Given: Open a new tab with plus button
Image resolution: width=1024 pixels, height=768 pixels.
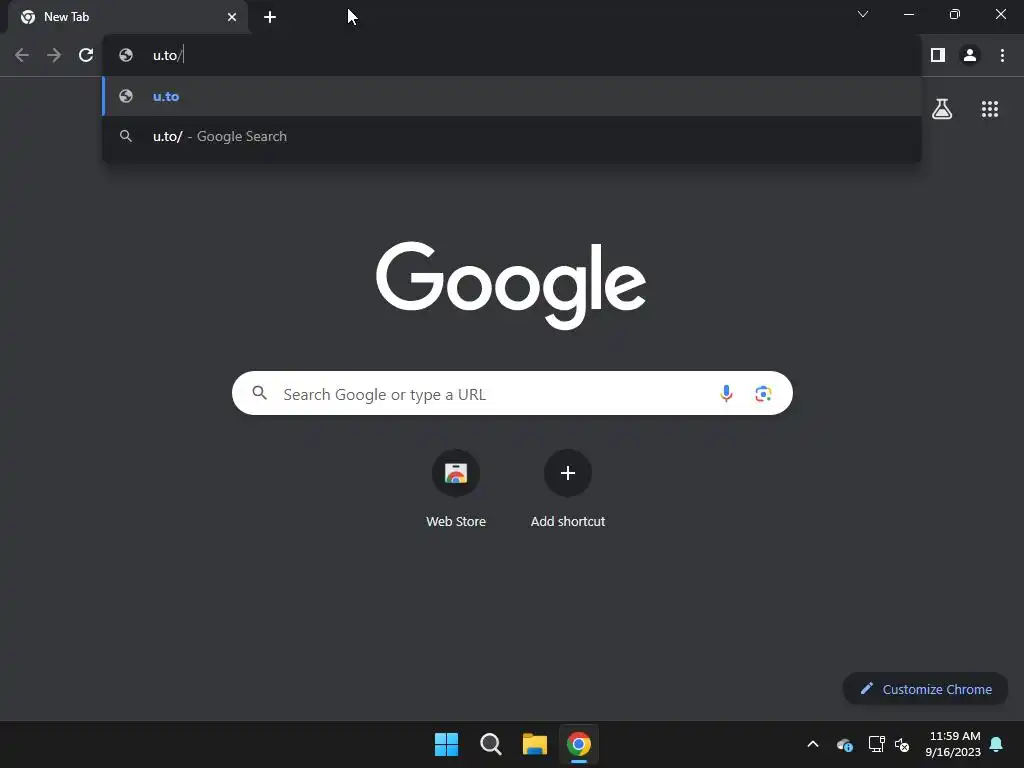Looking at the screenshot, I should click(x=270, y=17).
